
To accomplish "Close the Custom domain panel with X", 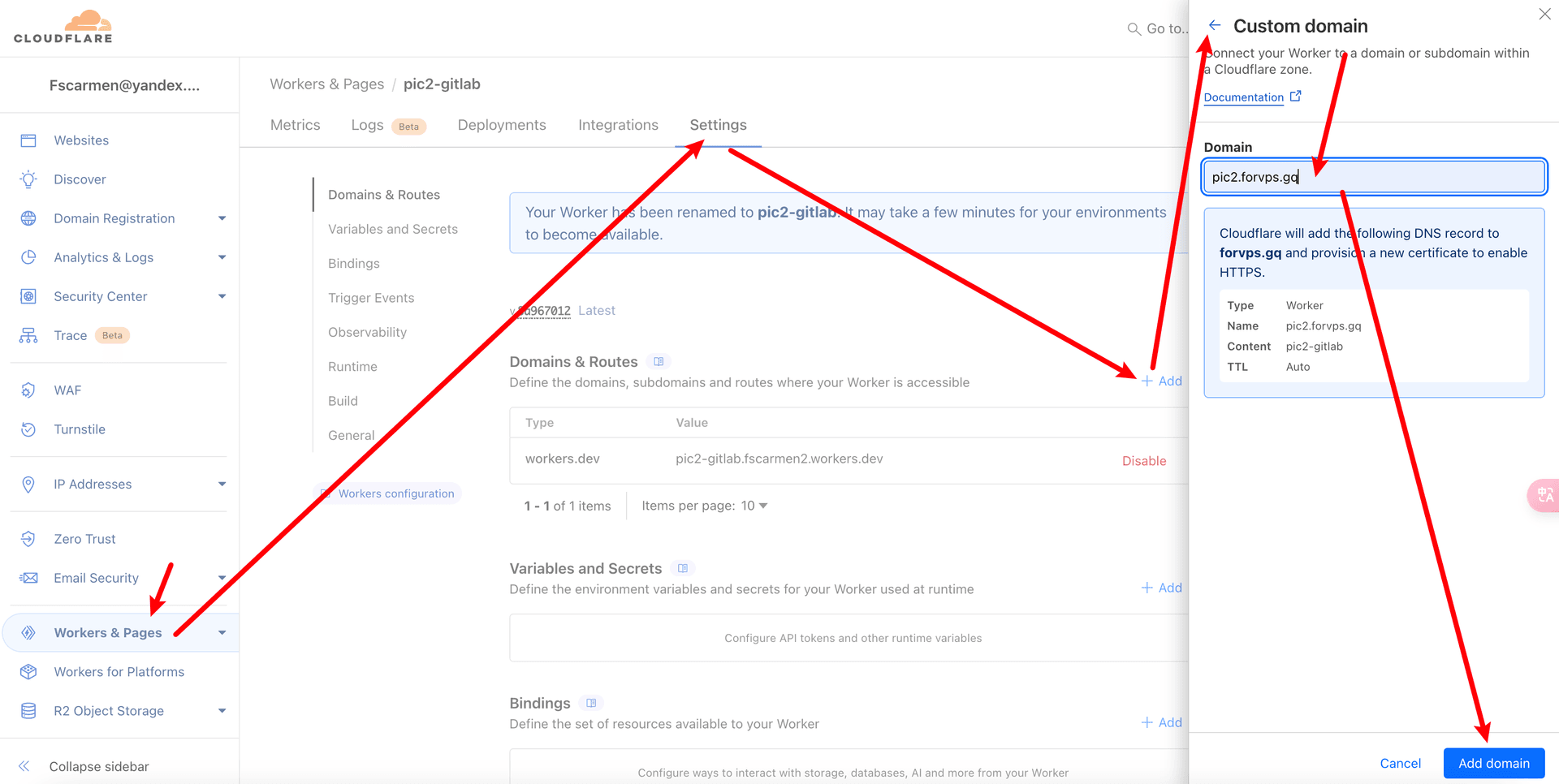I will point(1544,14).
